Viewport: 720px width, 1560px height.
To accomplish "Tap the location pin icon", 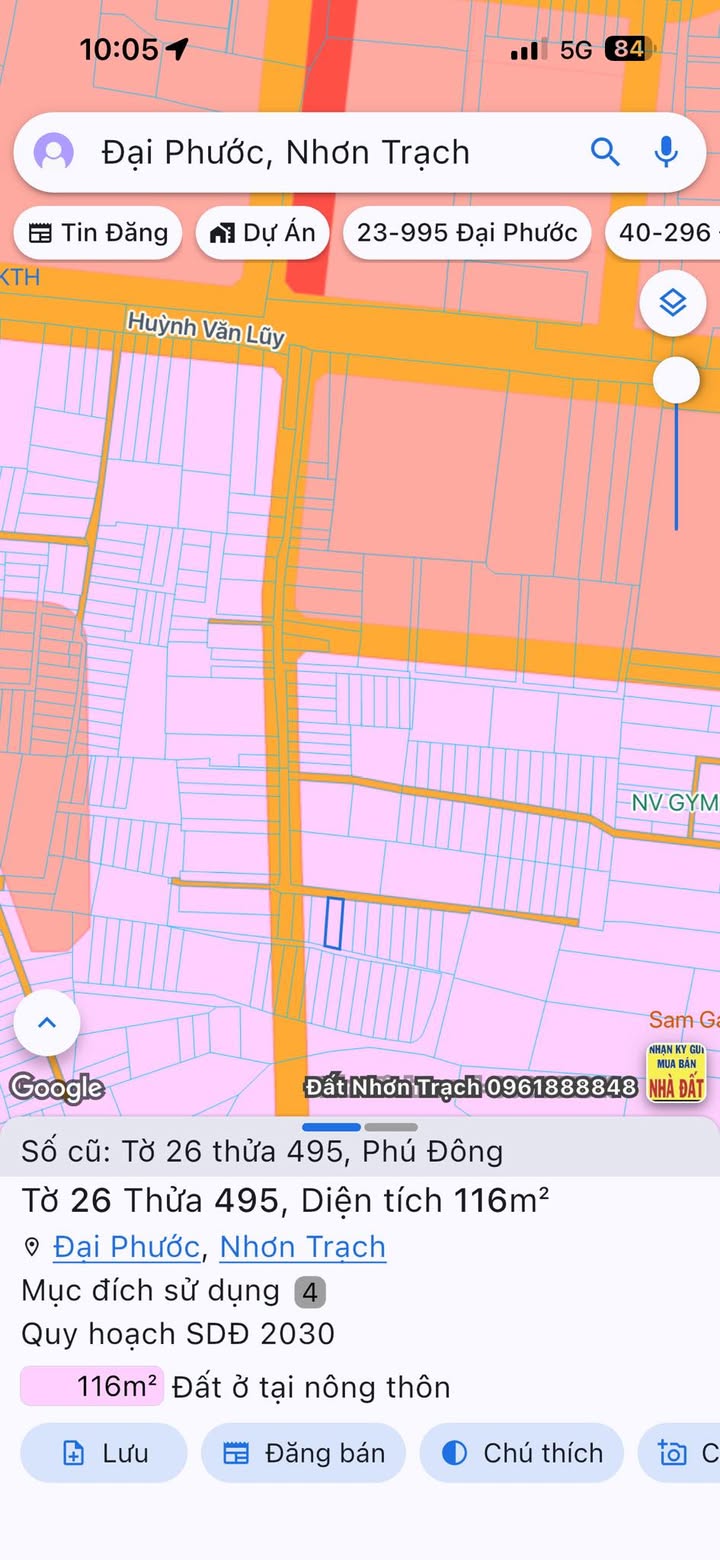I will pos(32,1247).
